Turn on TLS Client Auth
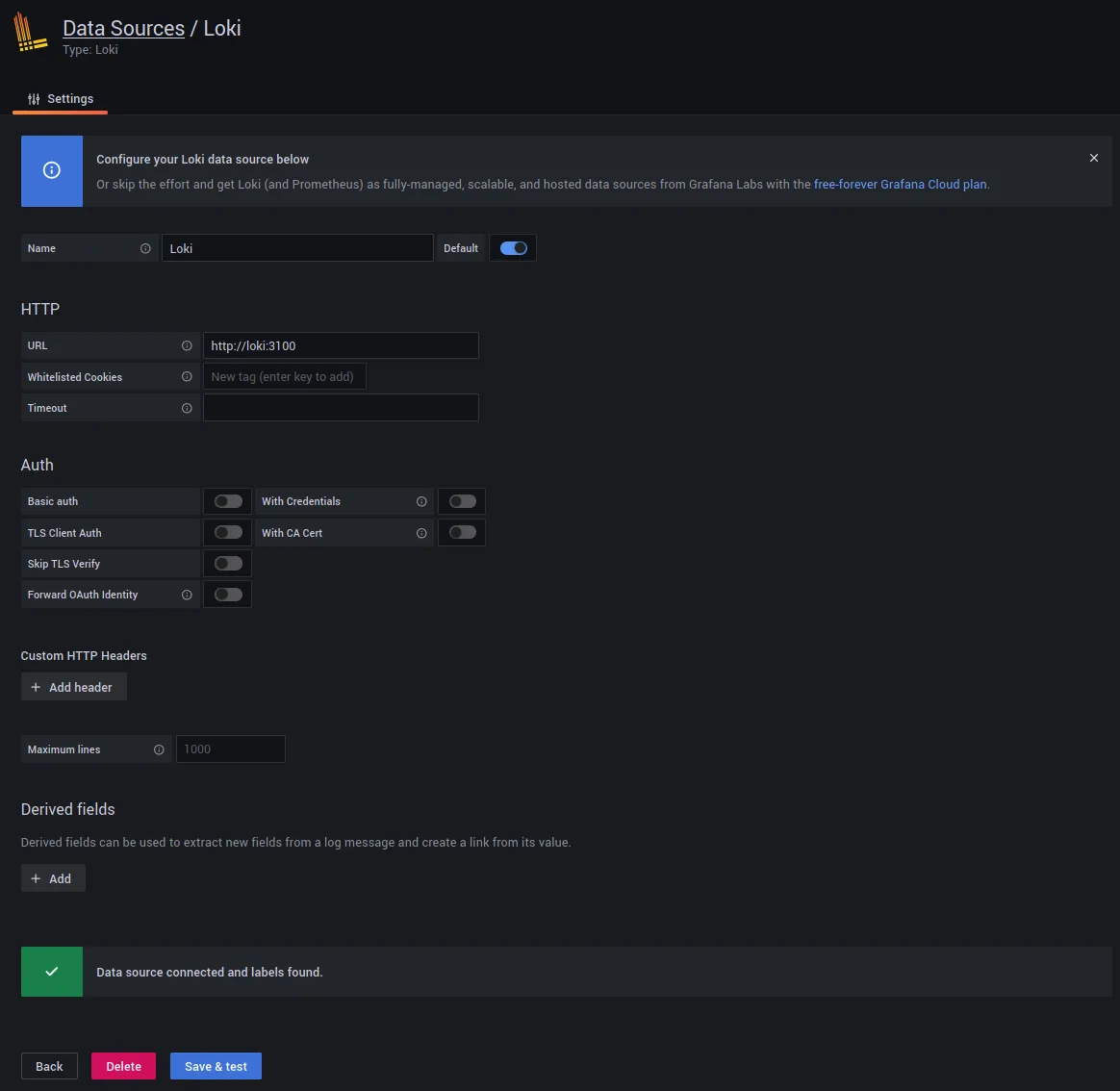Image resolution: width=1120 pixels, height=1091 pixels. click(228, 533)
